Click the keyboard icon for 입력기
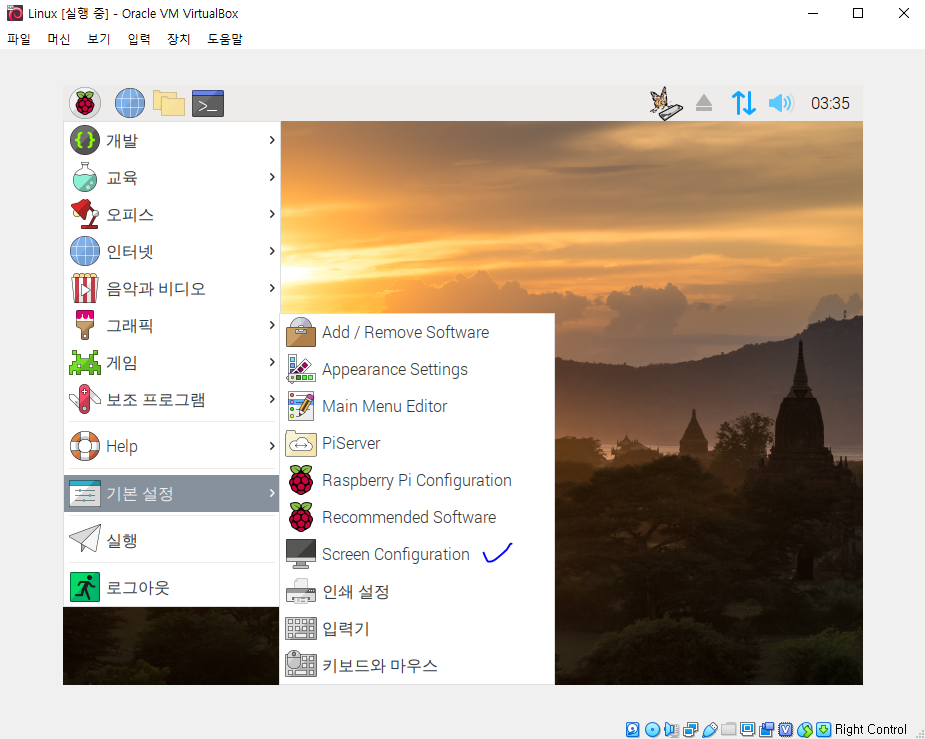The height and width of the screenshot is (739, 925). tap(301, 629)
